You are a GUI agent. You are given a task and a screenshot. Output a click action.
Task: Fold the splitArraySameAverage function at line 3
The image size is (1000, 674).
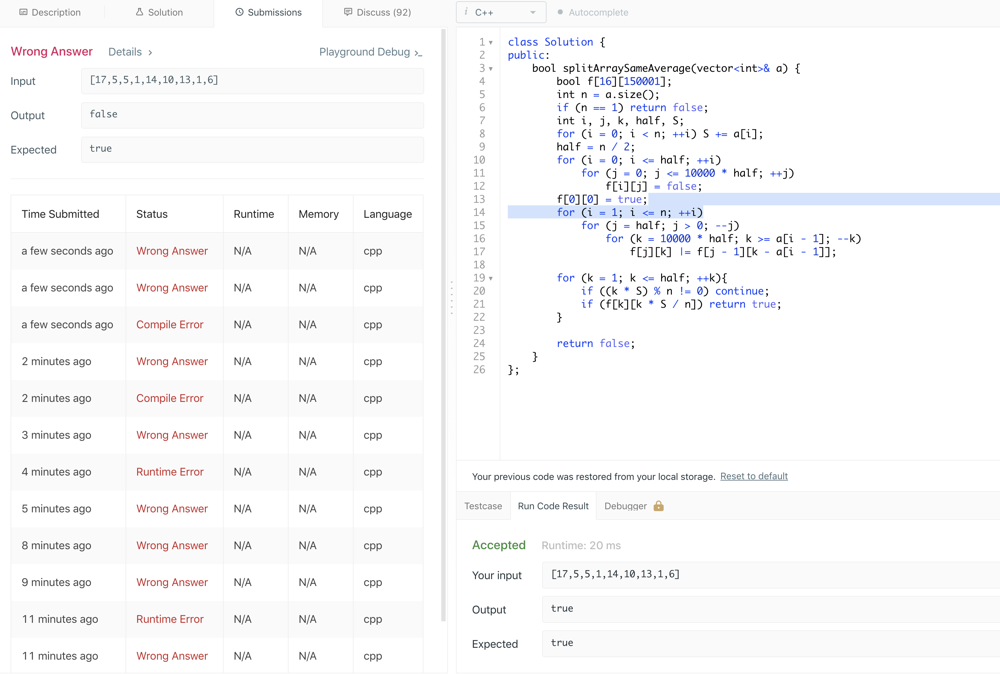tap(491, 69)
